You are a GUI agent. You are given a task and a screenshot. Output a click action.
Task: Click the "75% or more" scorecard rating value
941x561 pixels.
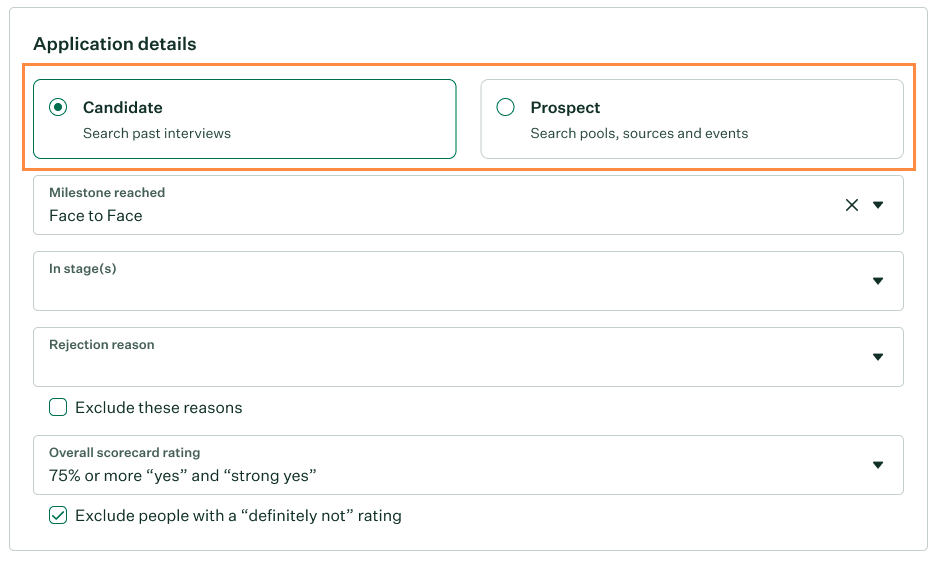[x=183, y=476]
